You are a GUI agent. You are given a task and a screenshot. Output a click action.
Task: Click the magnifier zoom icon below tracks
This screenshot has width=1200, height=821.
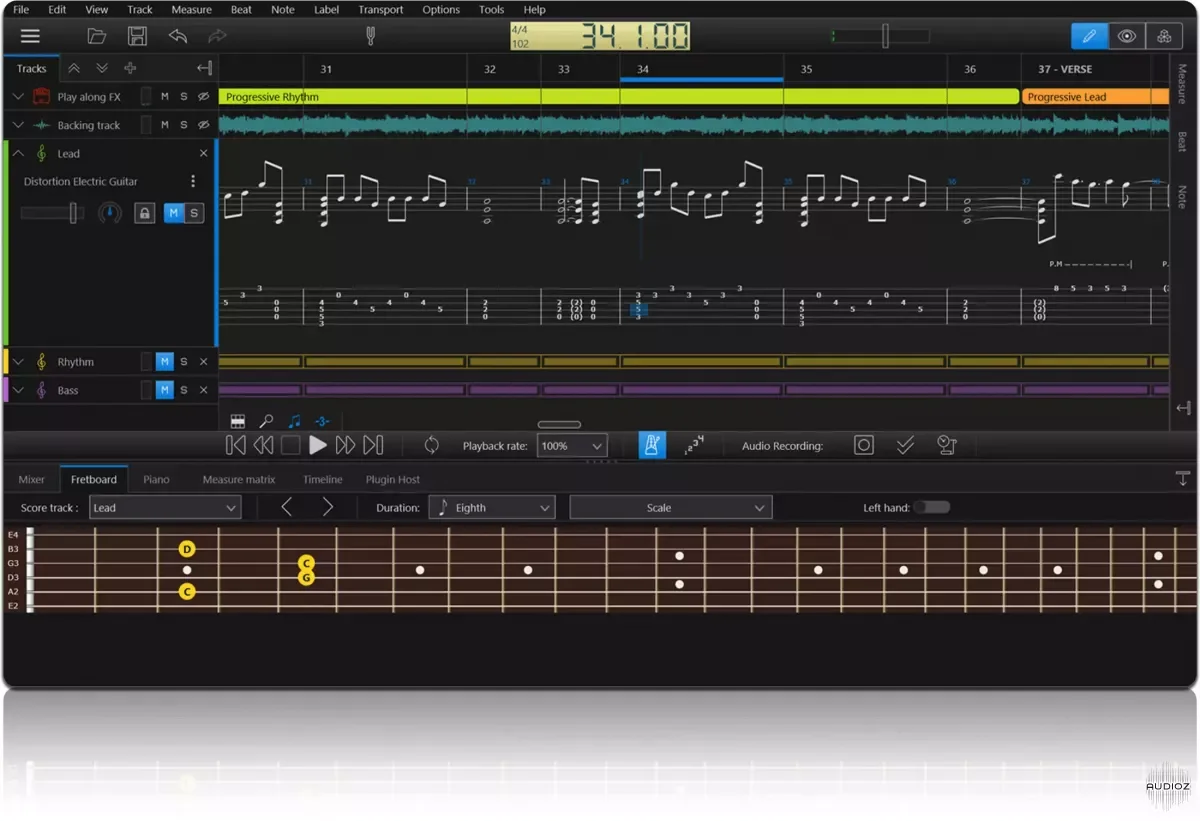[266, 421]
